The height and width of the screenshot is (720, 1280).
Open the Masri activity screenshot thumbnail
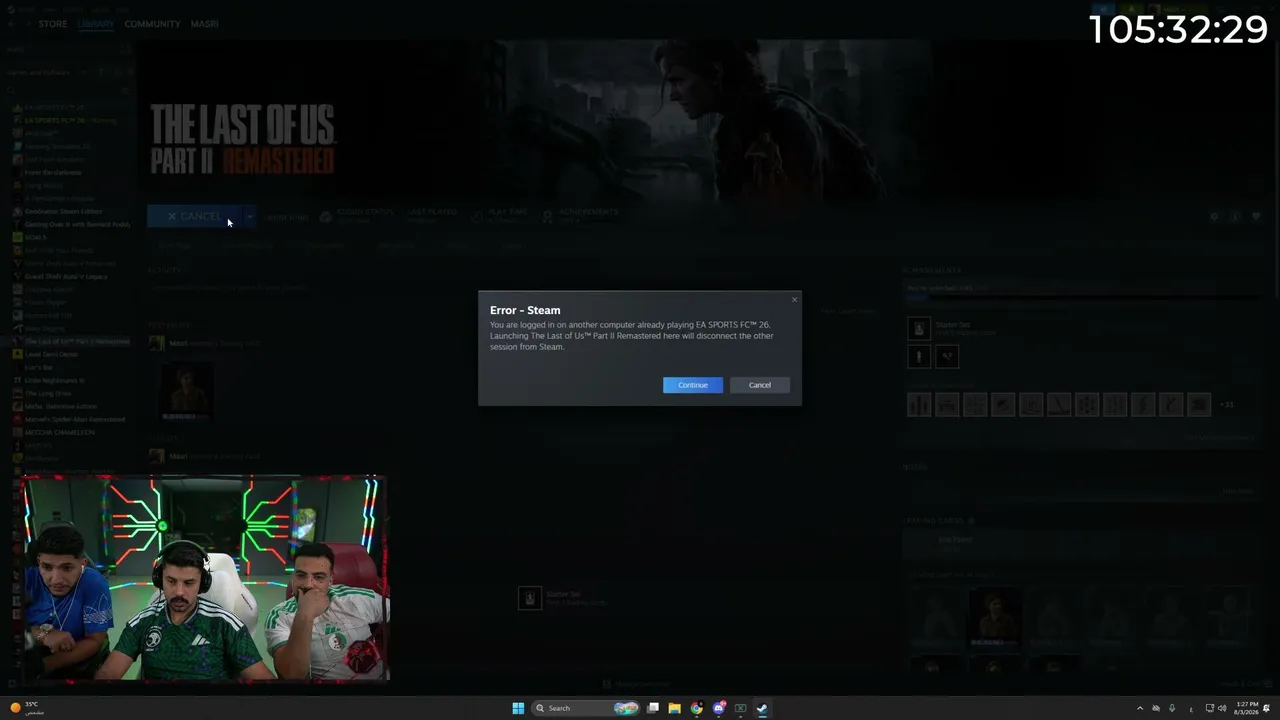(x=186, y=391)
